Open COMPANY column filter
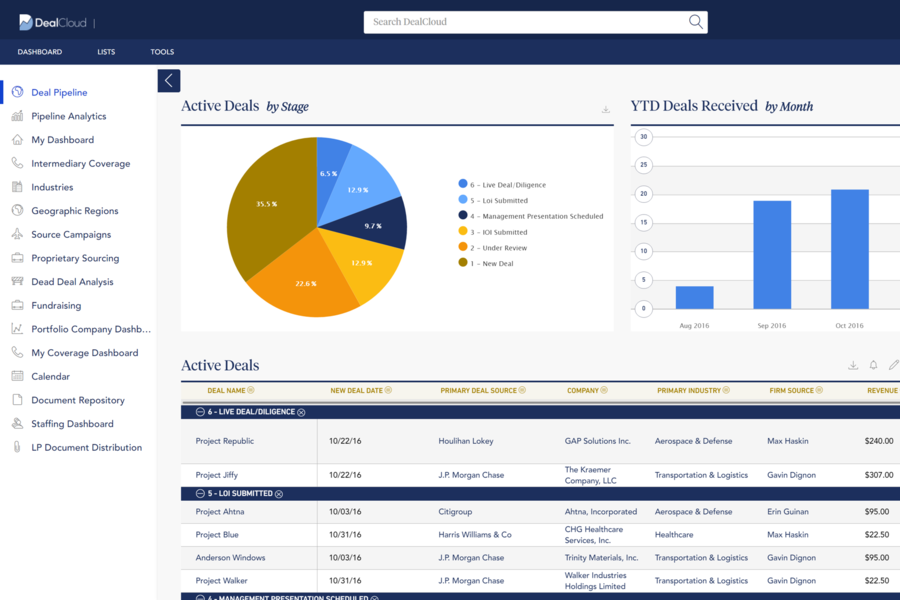Screen dimensions: 900x600 point(604,390)
